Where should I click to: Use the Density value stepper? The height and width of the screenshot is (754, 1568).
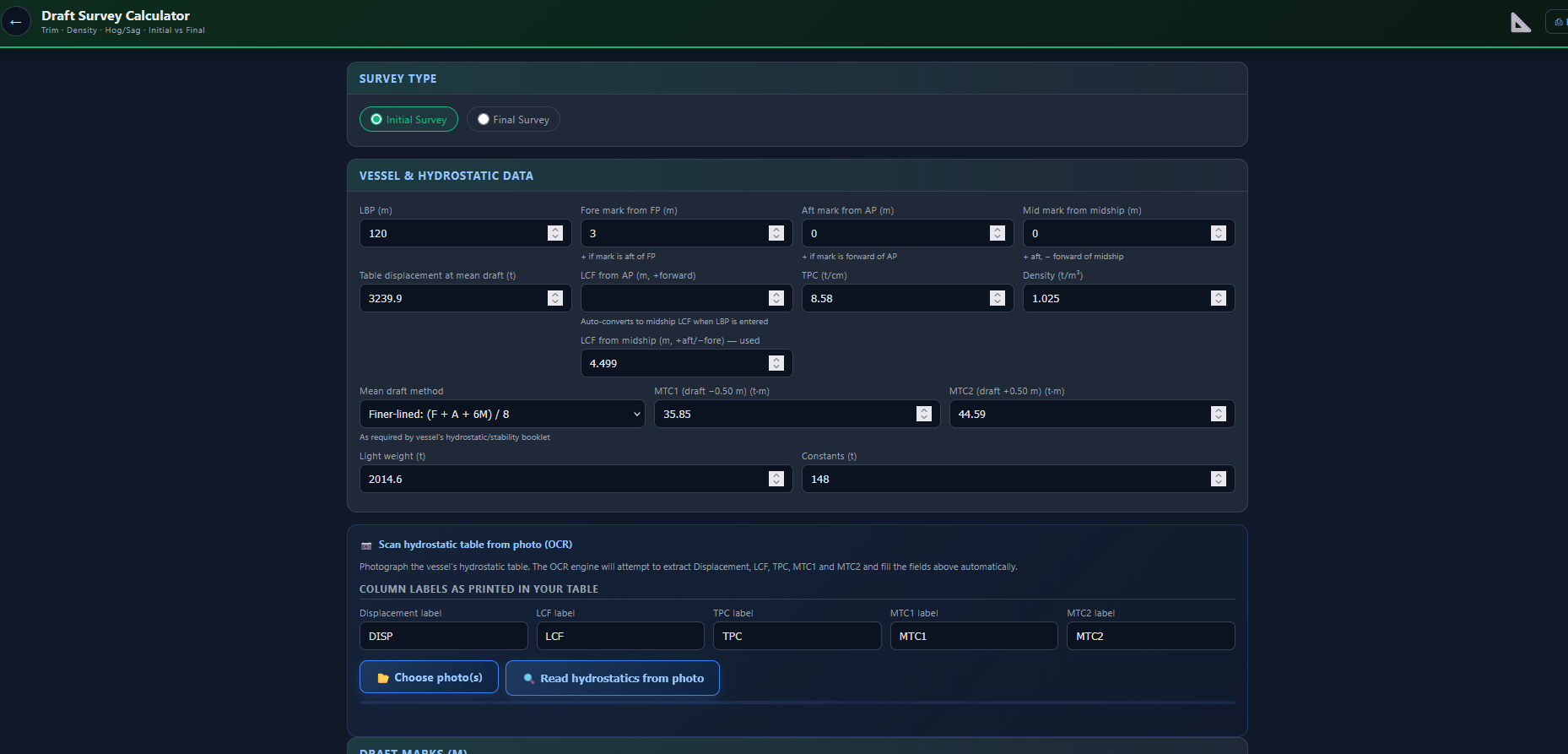[x=1218, y=298]
